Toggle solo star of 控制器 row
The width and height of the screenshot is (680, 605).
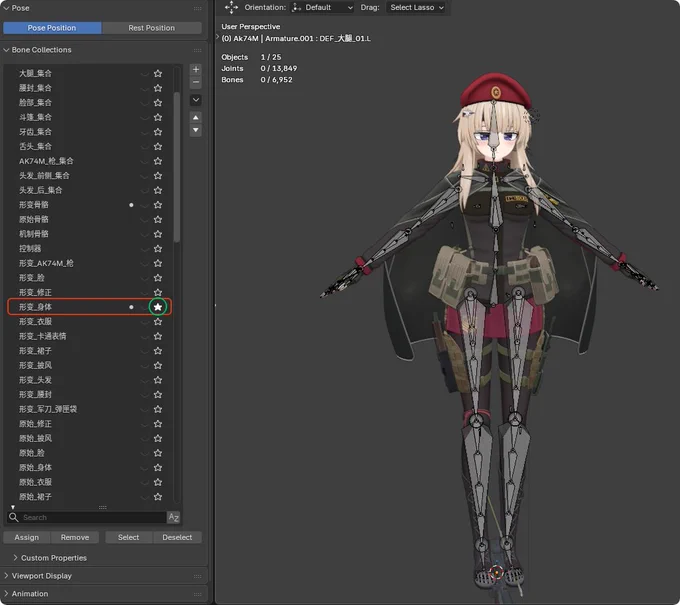[158, 249]
